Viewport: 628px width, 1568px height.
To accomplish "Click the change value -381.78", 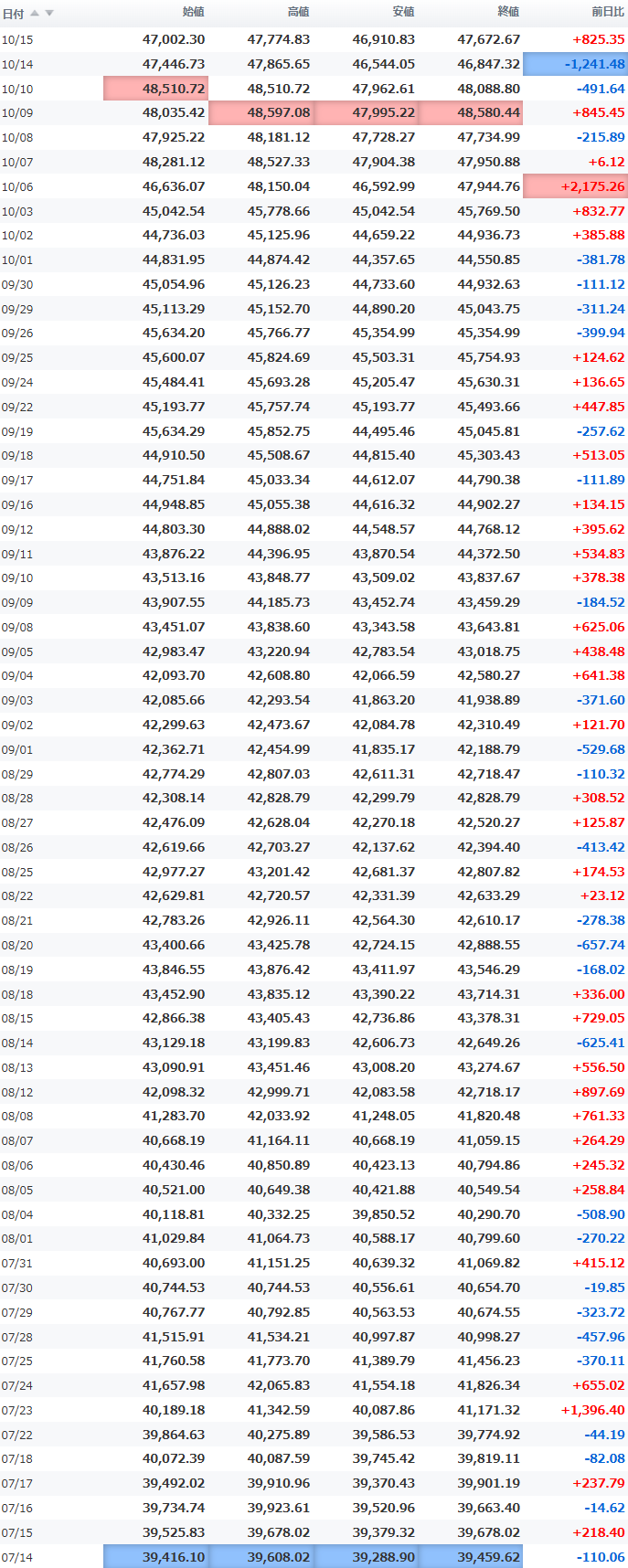I will pos(601,260).
